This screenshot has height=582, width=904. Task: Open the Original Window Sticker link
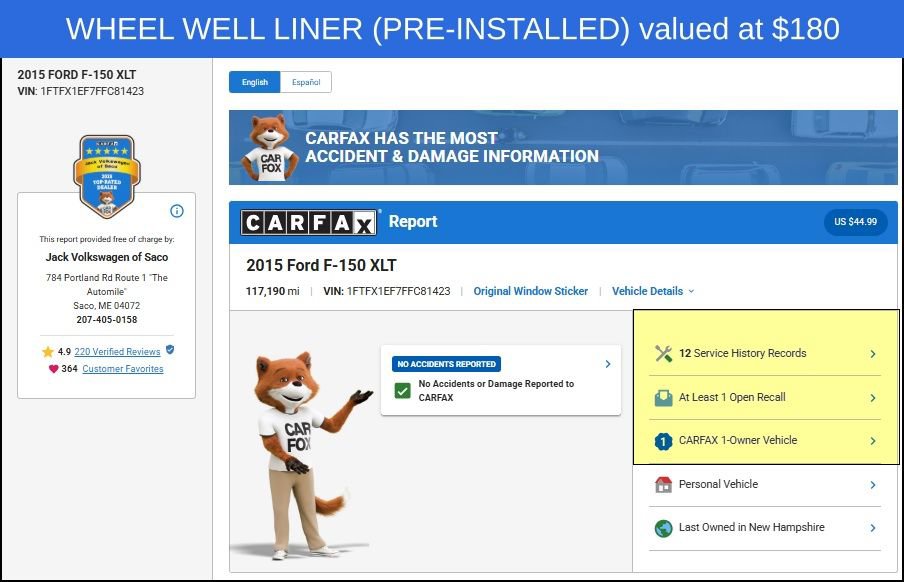(530, 291)
